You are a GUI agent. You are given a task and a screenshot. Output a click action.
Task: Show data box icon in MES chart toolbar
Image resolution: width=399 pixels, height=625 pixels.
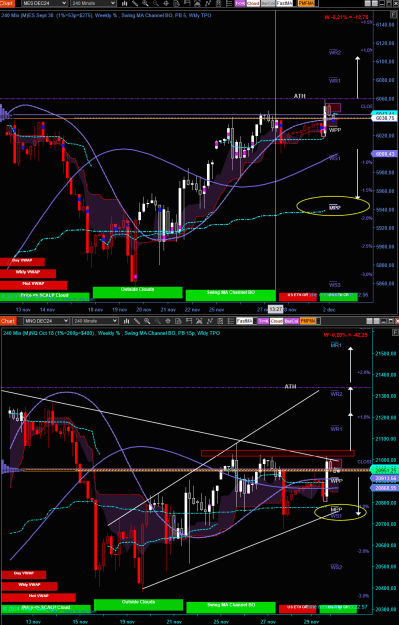(x=177, y=3)
